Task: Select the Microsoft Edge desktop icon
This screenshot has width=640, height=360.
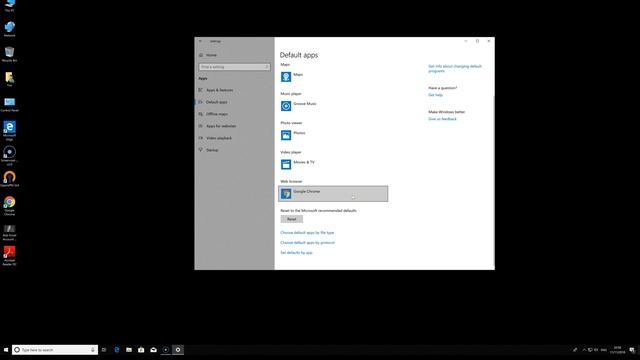Action: click(9, 131)
